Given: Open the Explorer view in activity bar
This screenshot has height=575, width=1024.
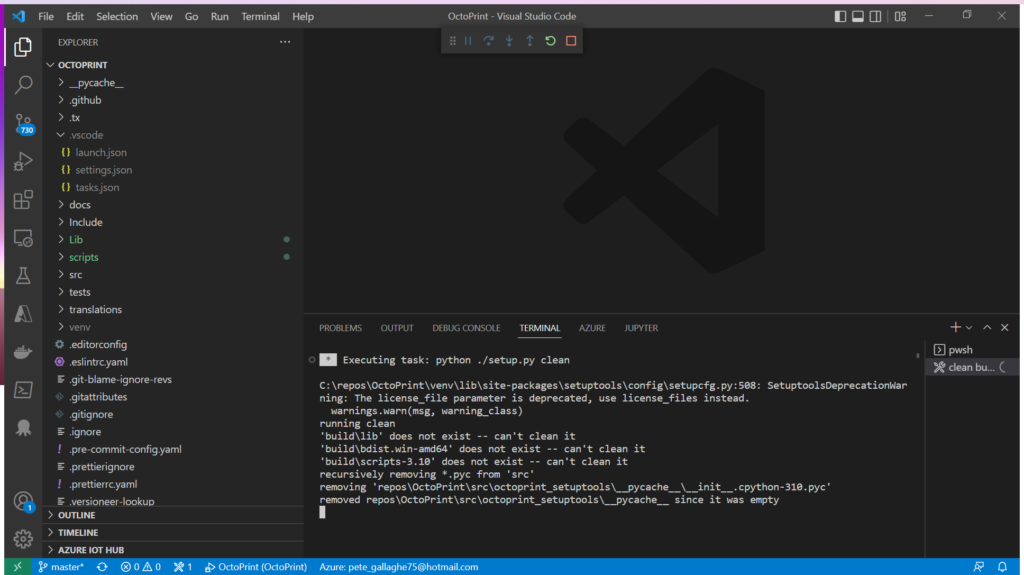Looking at the screenshot, I should tap(23, 47).
